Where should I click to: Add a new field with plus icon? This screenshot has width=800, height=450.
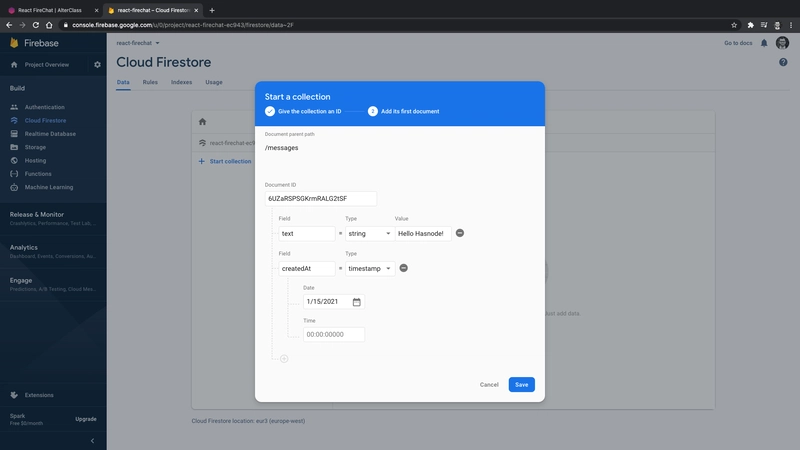[284, 359]
